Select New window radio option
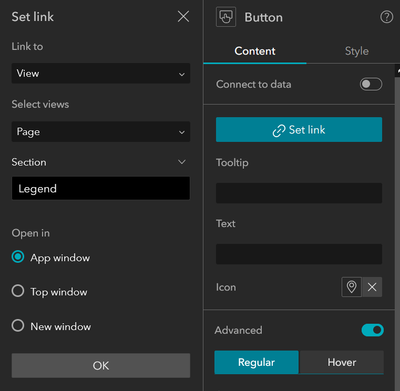The height and width of the screenshot is (391, 400). click(18, 326)
